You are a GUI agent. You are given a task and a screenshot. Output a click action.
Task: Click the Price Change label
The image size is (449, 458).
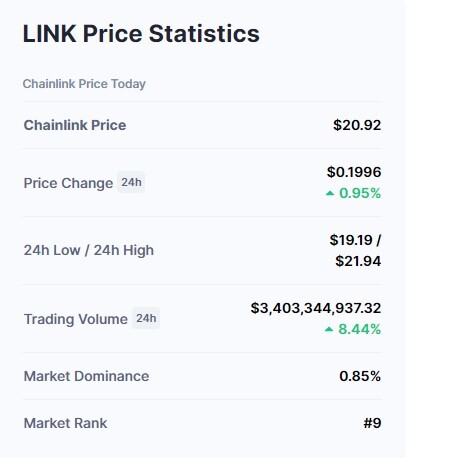68,183
